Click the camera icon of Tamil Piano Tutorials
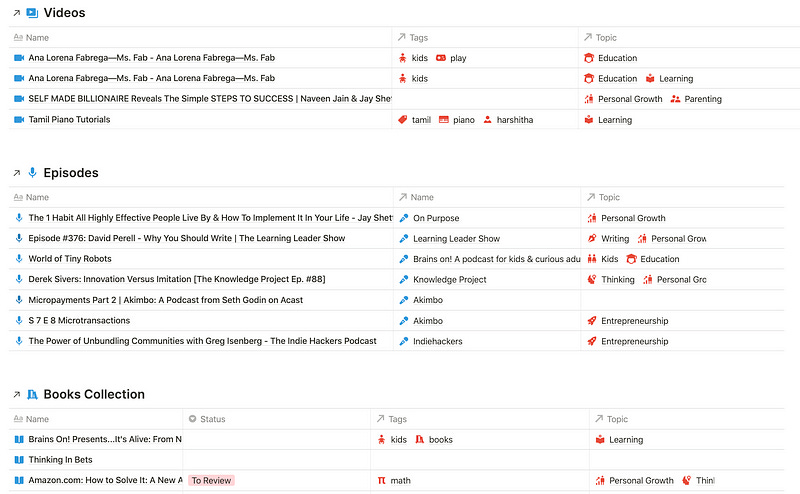The width and height of the screenshot is (800, 494). [19, 119]
